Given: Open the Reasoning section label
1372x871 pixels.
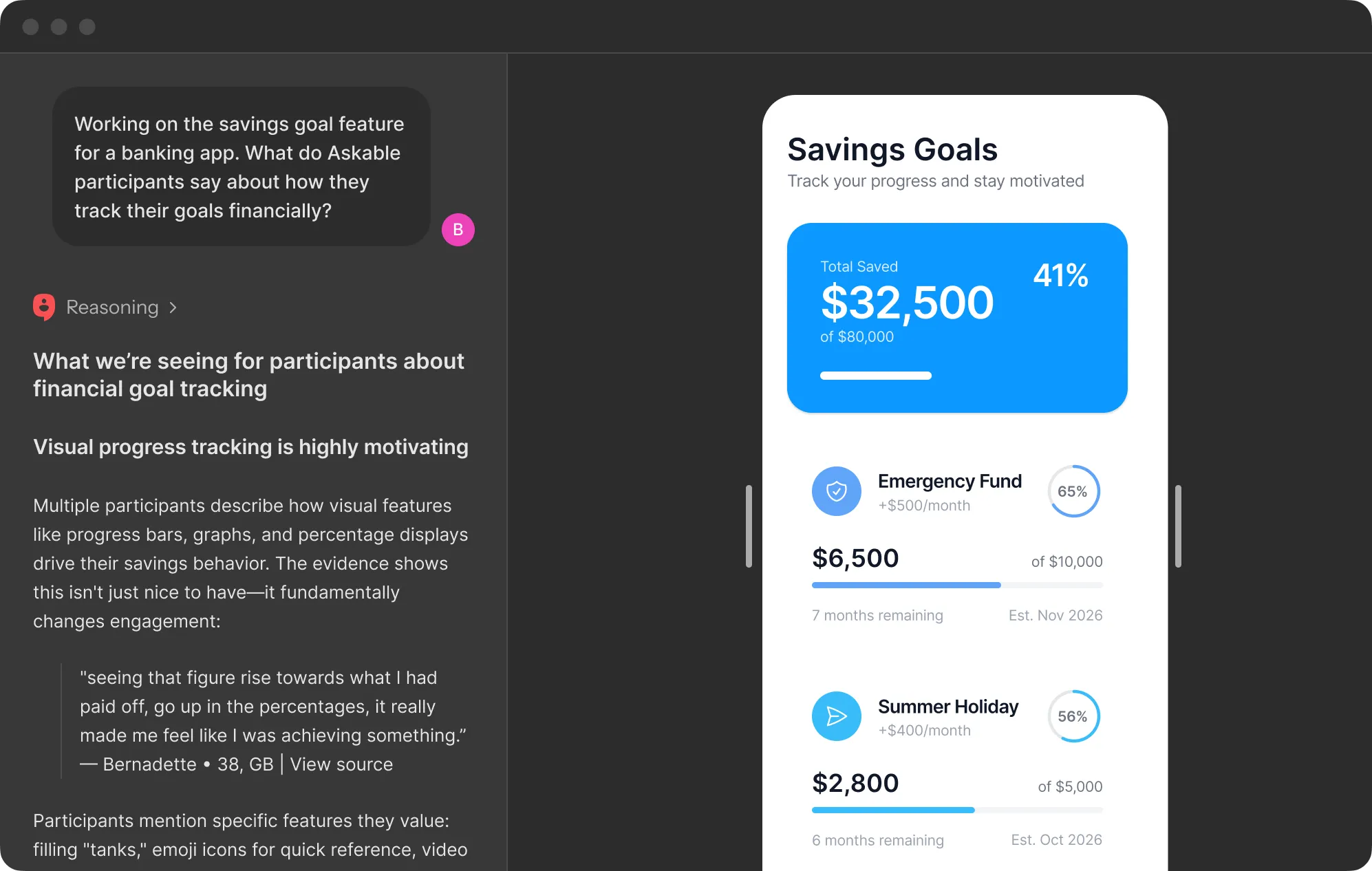Looking at the screenshot, I should 112,308.
